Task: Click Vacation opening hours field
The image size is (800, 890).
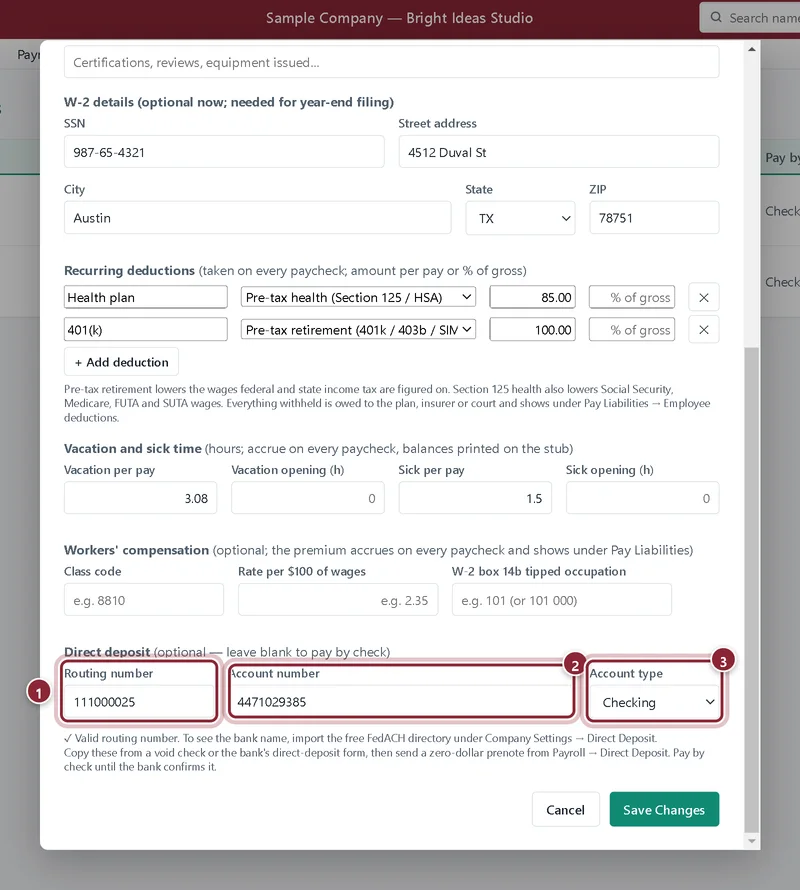Action: pyautogui.click(x=308, y=498)
